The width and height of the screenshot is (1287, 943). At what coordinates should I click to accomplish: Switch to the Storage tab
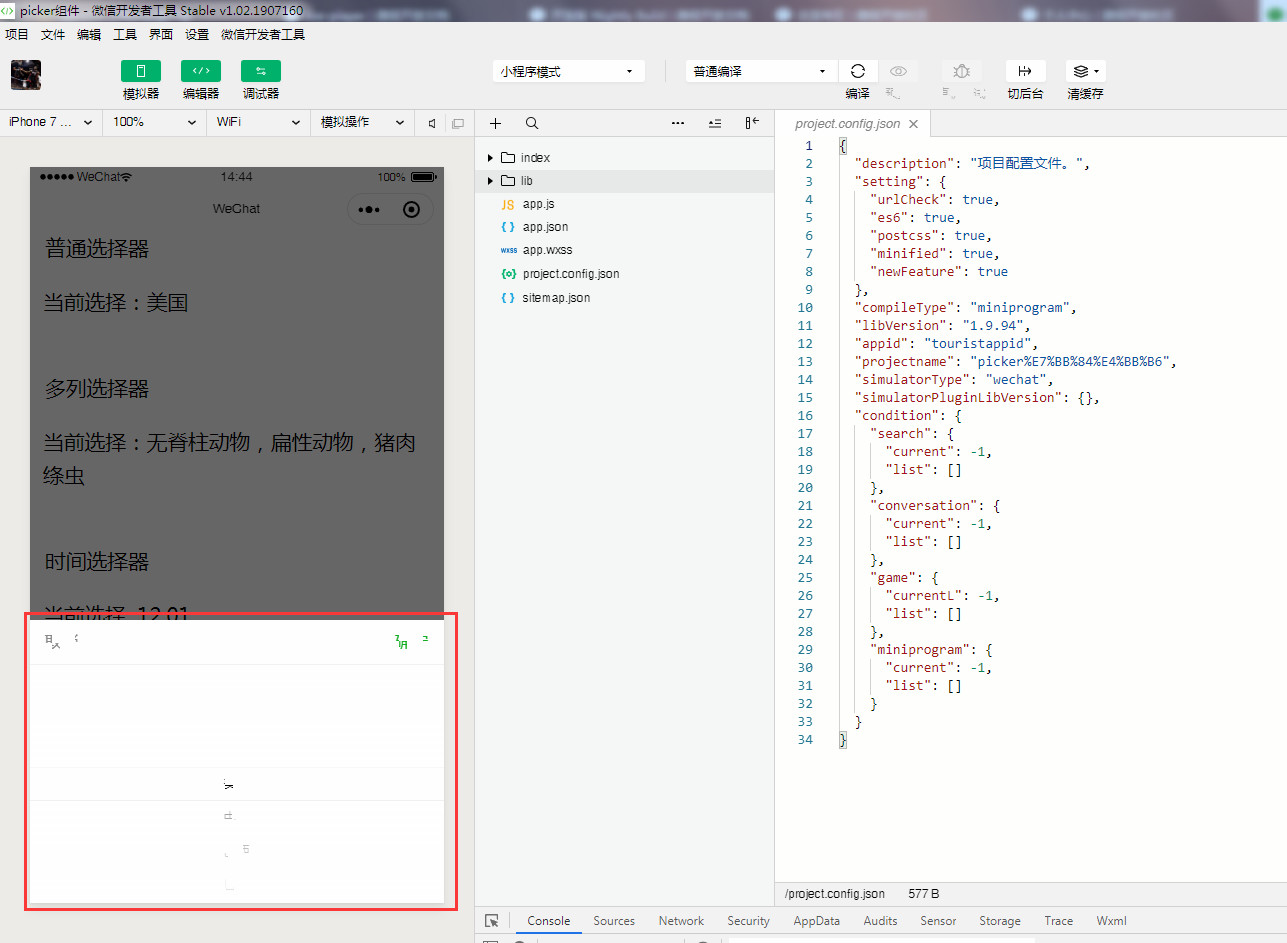pyautogui.click(x=1000, y=921)
